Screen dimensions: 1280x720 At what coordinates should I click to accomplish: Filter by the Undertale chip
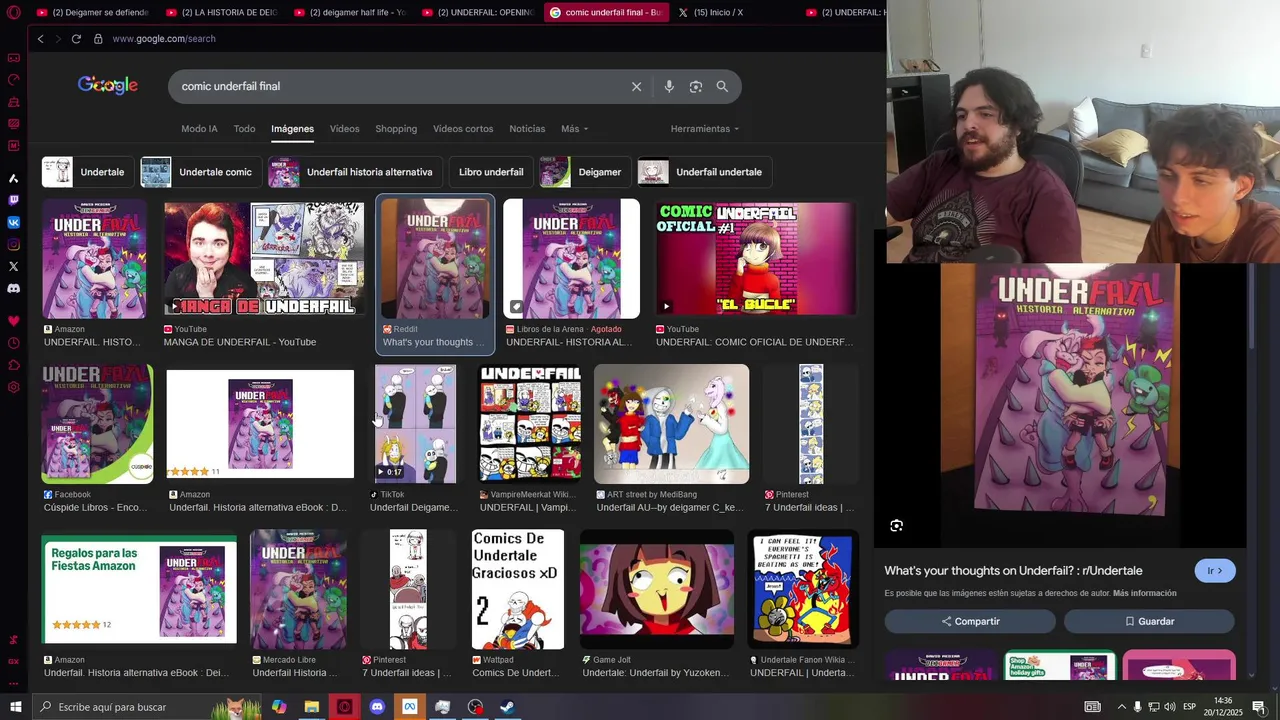pyautogui.click(x=88, y=172)
